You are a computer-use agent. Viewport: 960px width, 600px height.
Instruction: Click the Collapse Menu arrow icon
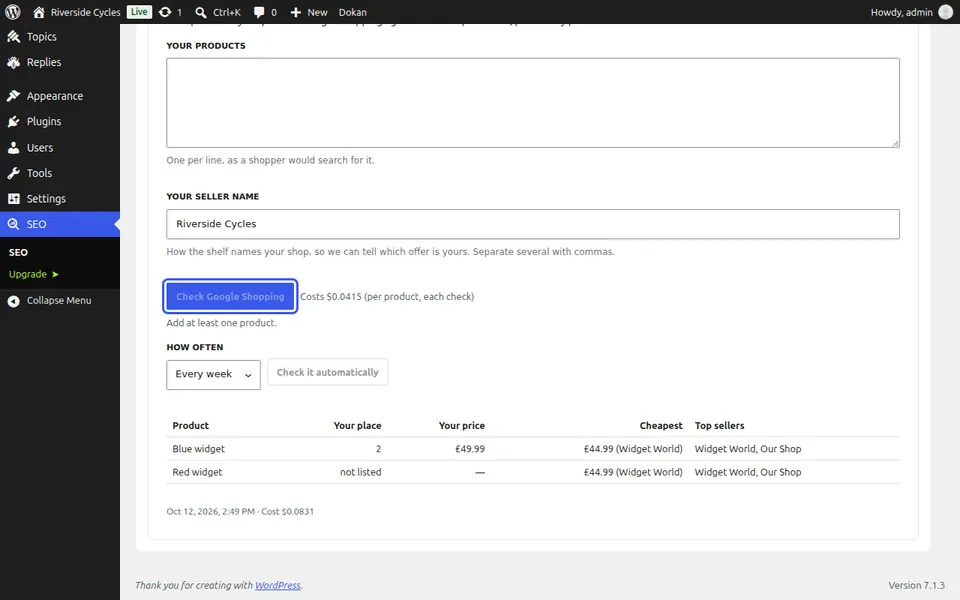click(13, 301)
